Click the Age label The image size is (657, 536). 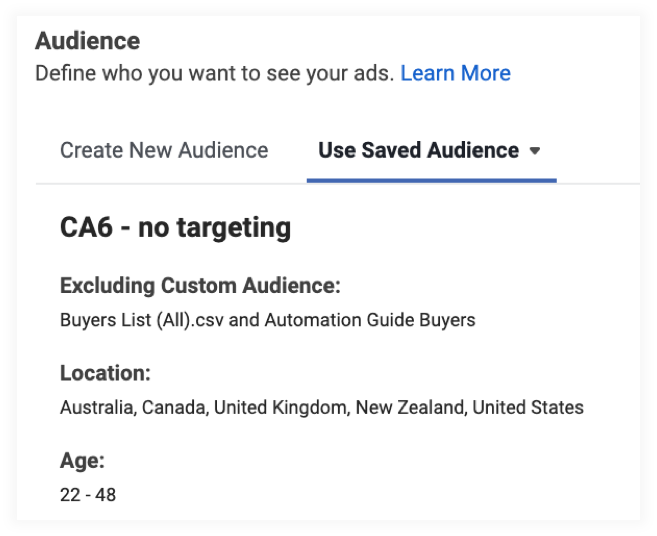click(82, 461)
